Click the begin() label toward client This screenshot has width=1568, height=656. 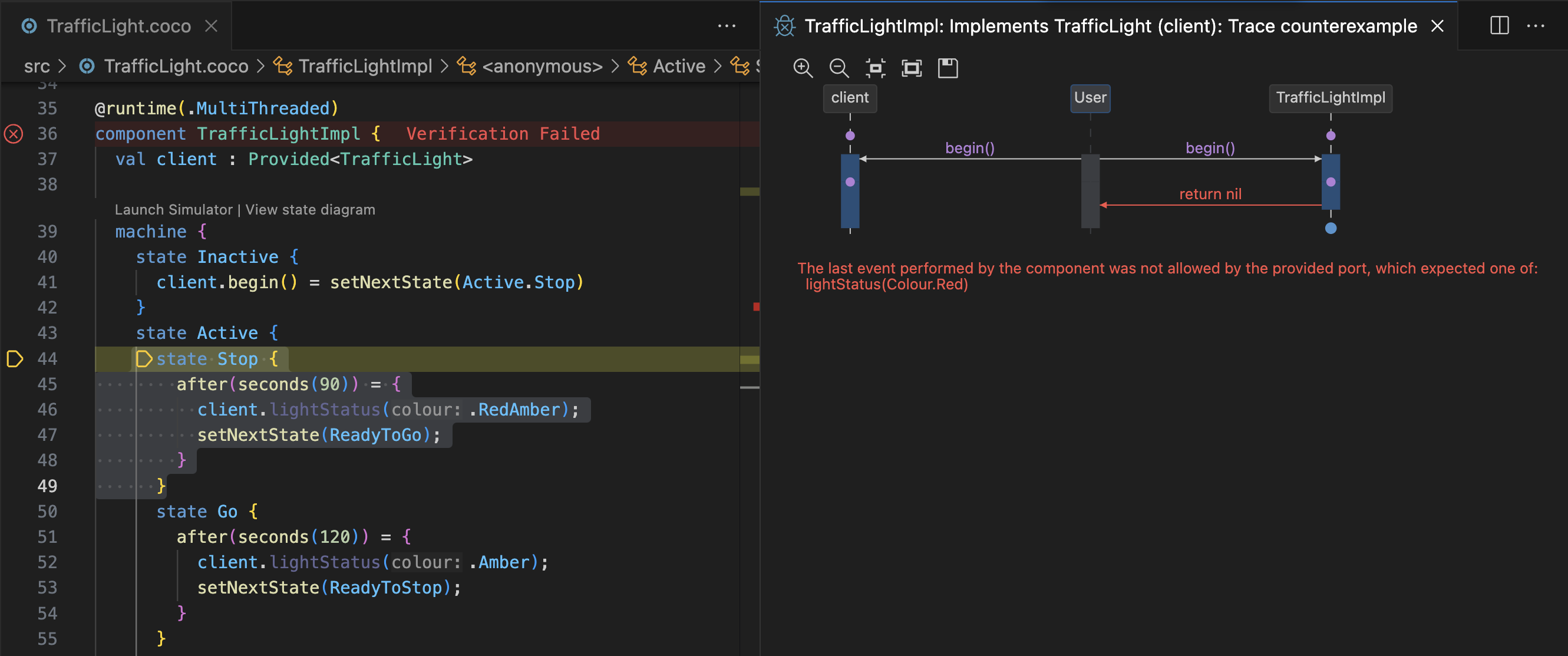(970, 148)
